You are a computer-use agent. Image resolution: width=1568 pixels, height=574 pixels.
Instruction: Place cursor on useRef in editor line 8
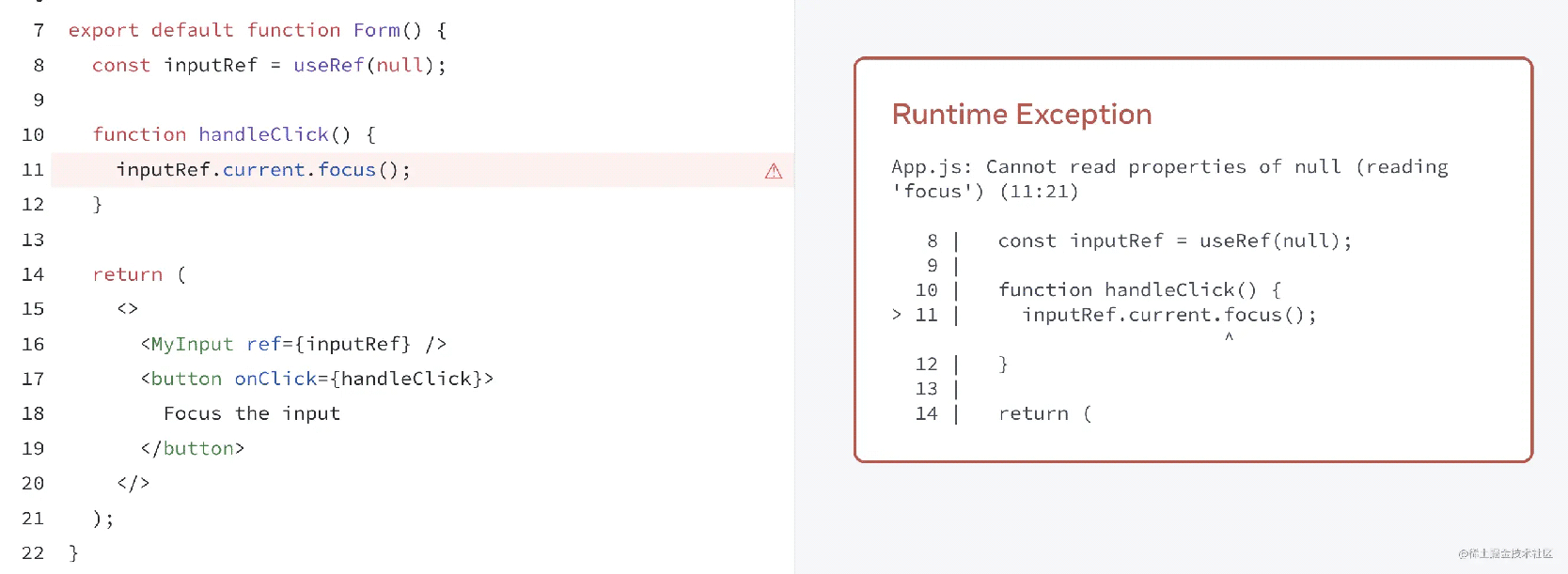(328, 65)
